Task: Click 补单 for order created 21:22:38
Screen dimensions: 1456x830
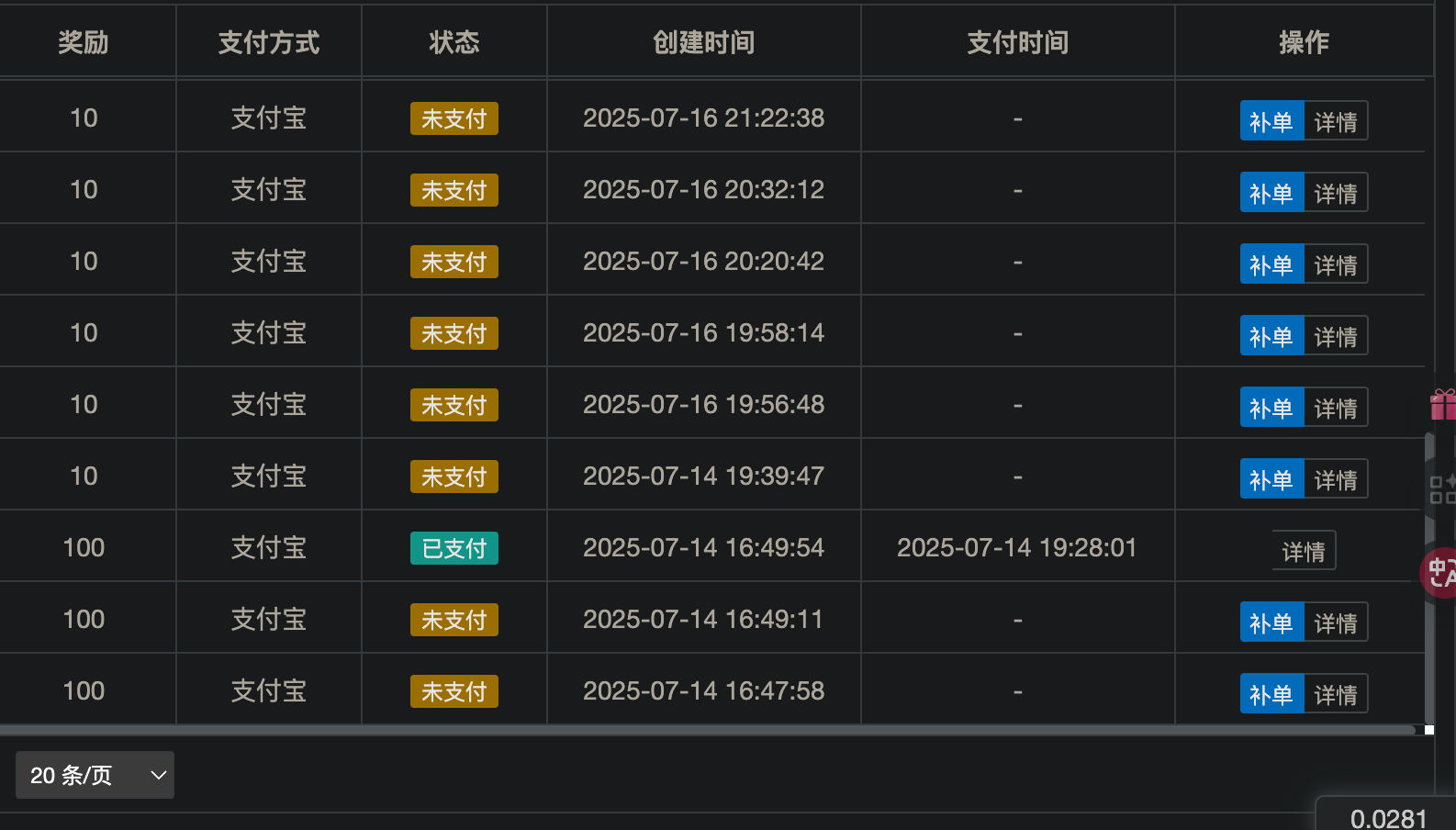Action: click(x=1271, y=121)
